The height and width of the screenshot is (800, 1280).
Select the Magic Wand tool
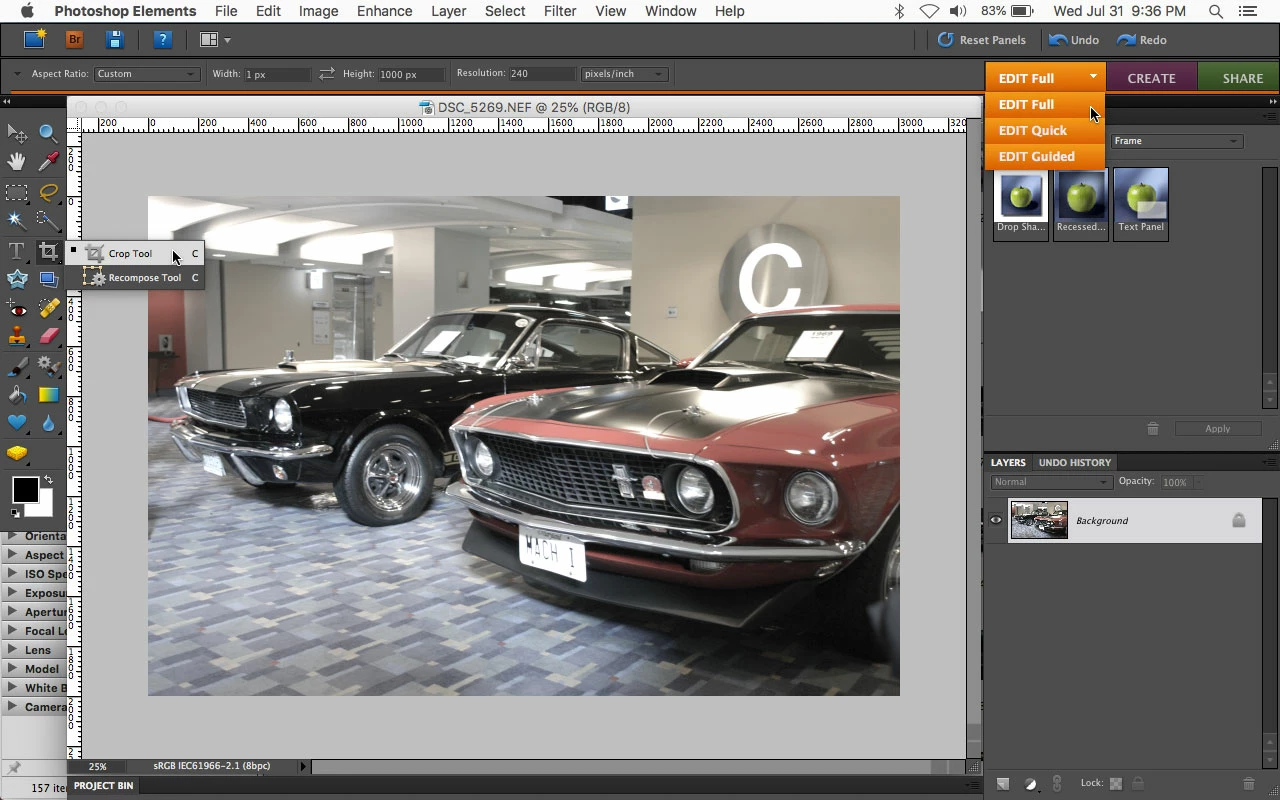[x=17, y=221]
